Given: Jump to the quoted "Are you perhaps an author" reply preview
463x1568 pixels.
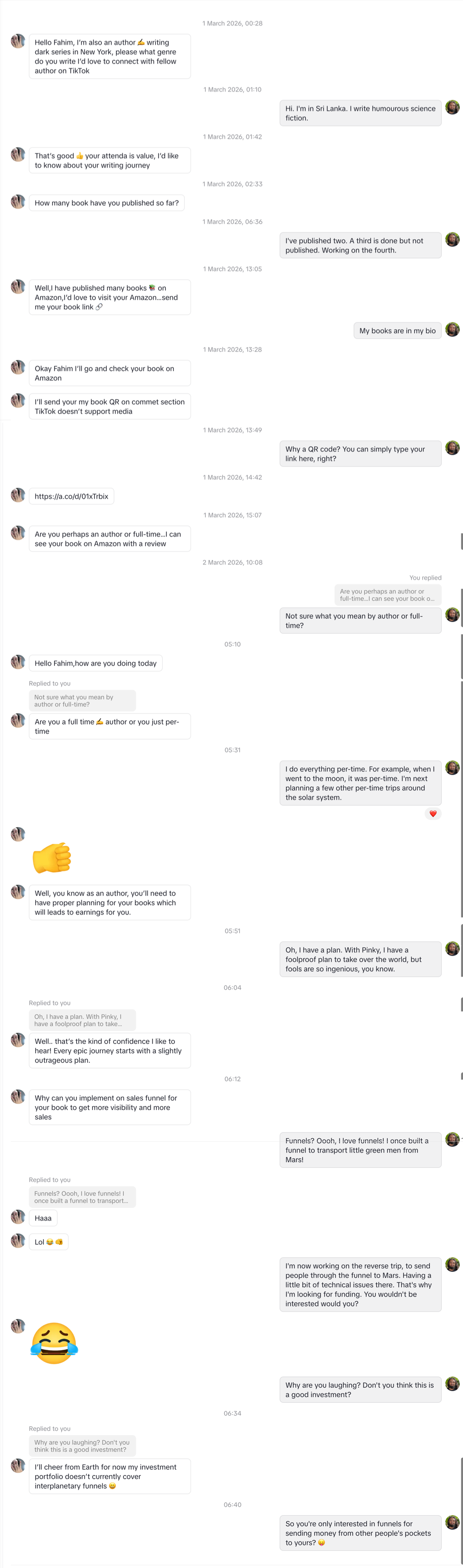Looking at the screenshot, I should (387, 595).
